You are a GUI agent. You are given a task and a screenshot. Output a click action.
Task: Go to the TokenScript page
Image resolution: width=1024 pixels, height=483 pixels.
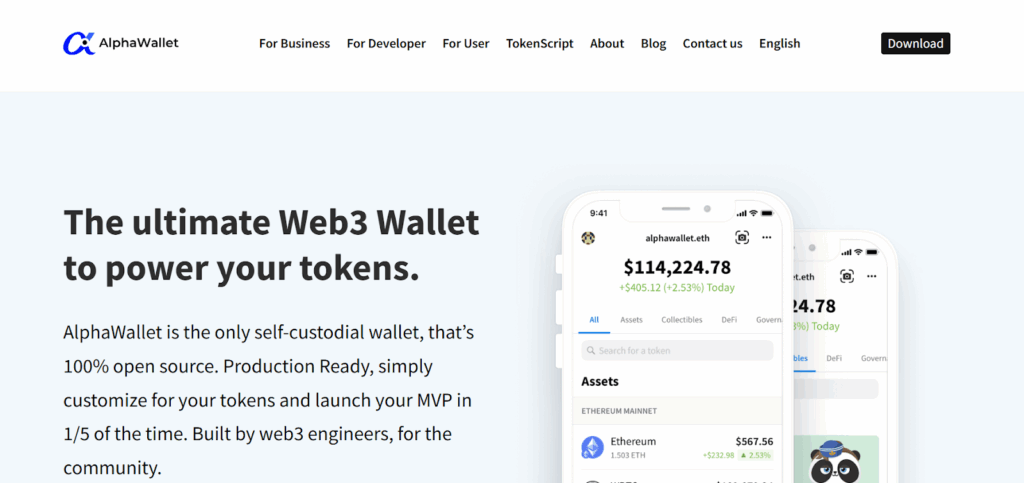(x=539, y=43)
